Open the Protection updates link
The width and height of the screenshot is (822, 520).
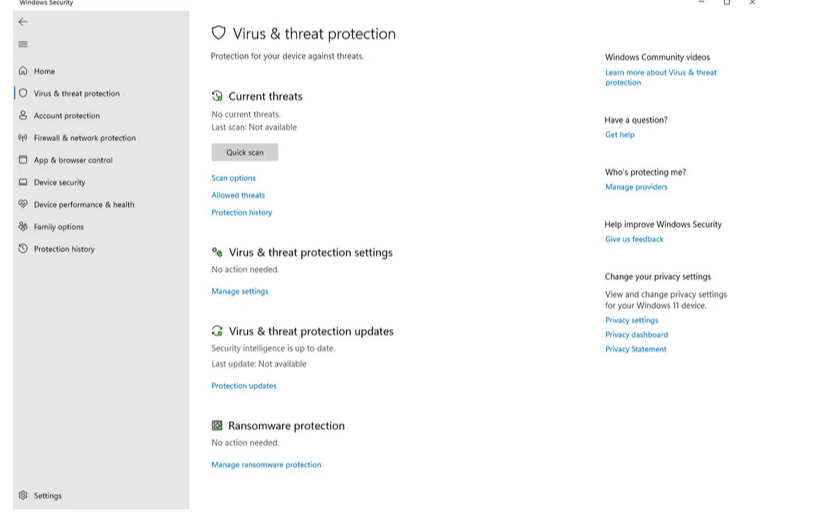(x=244, y=386)
